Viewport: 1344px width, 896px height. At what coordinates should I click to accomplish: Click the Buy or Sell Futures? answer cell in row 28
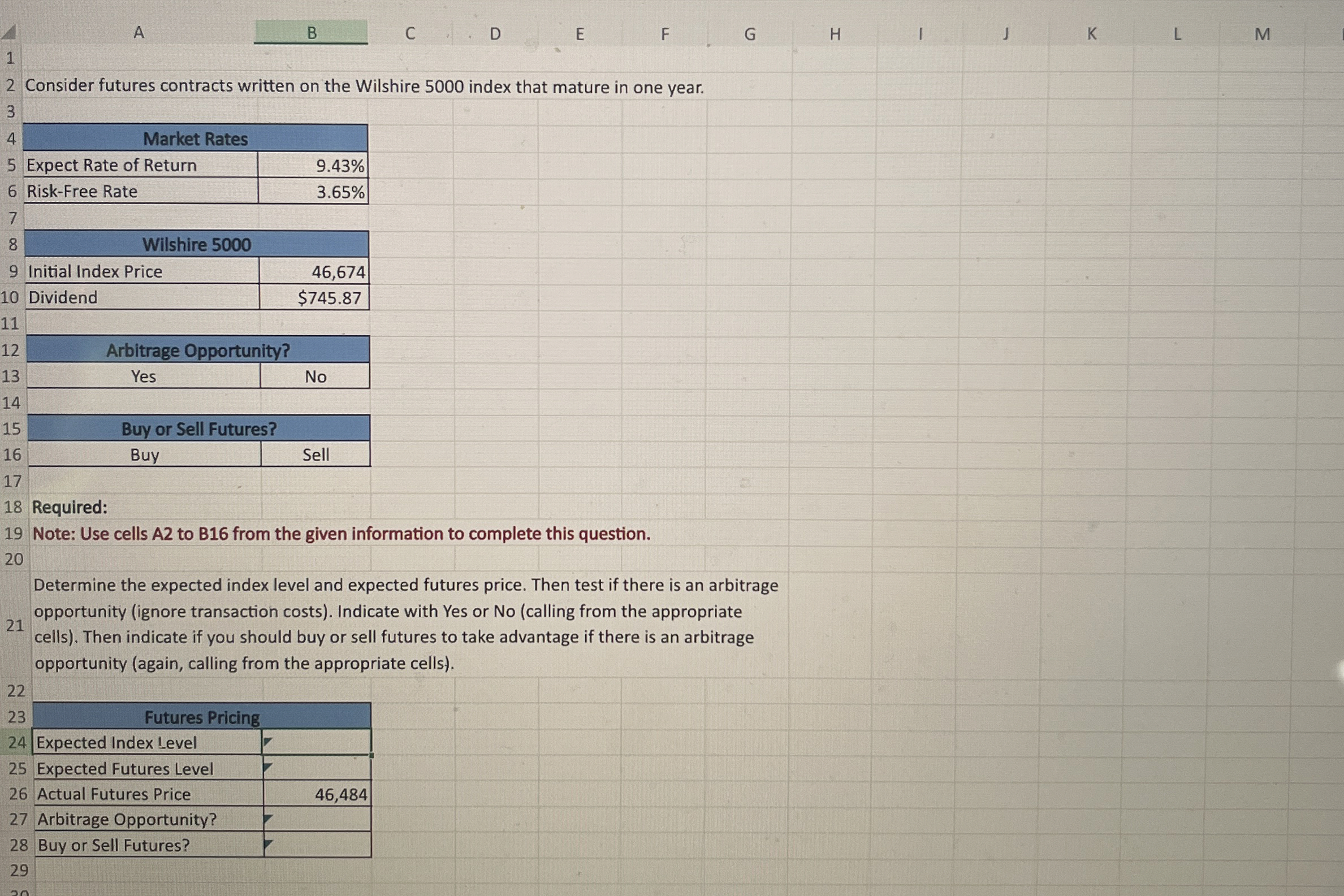[318, 845]
